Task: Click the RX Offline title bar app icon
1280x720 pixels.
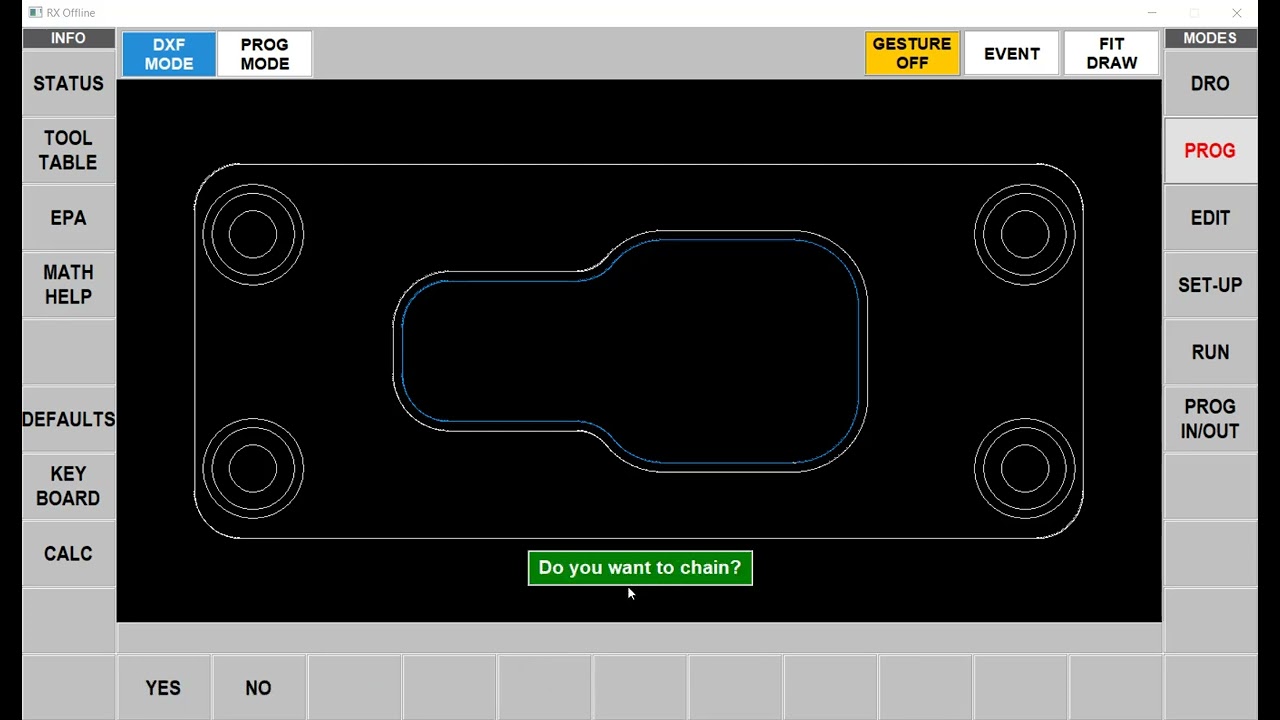Action: pos(35,13)
